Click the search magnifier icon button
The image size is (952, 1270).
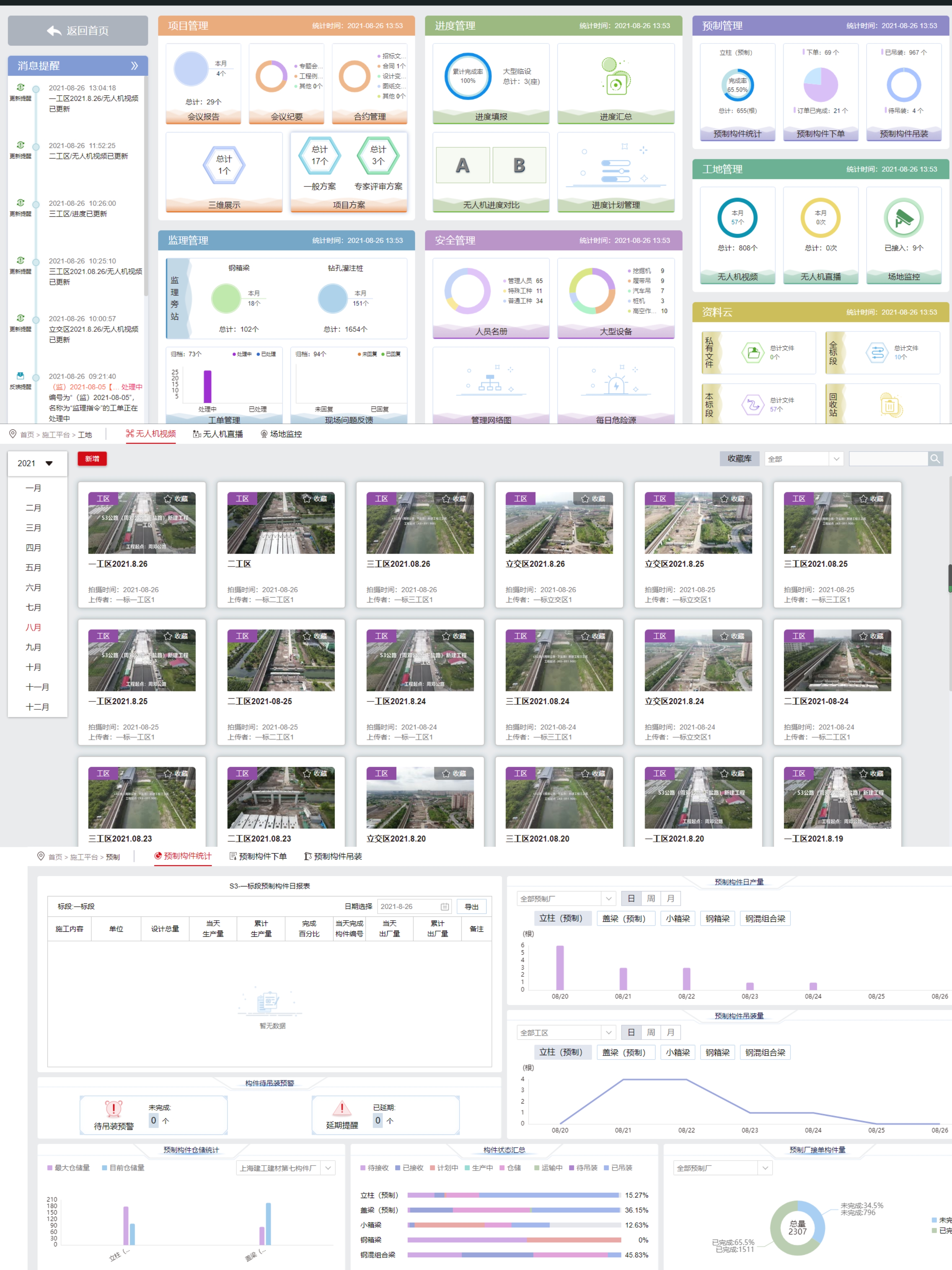tap(935, 459)
